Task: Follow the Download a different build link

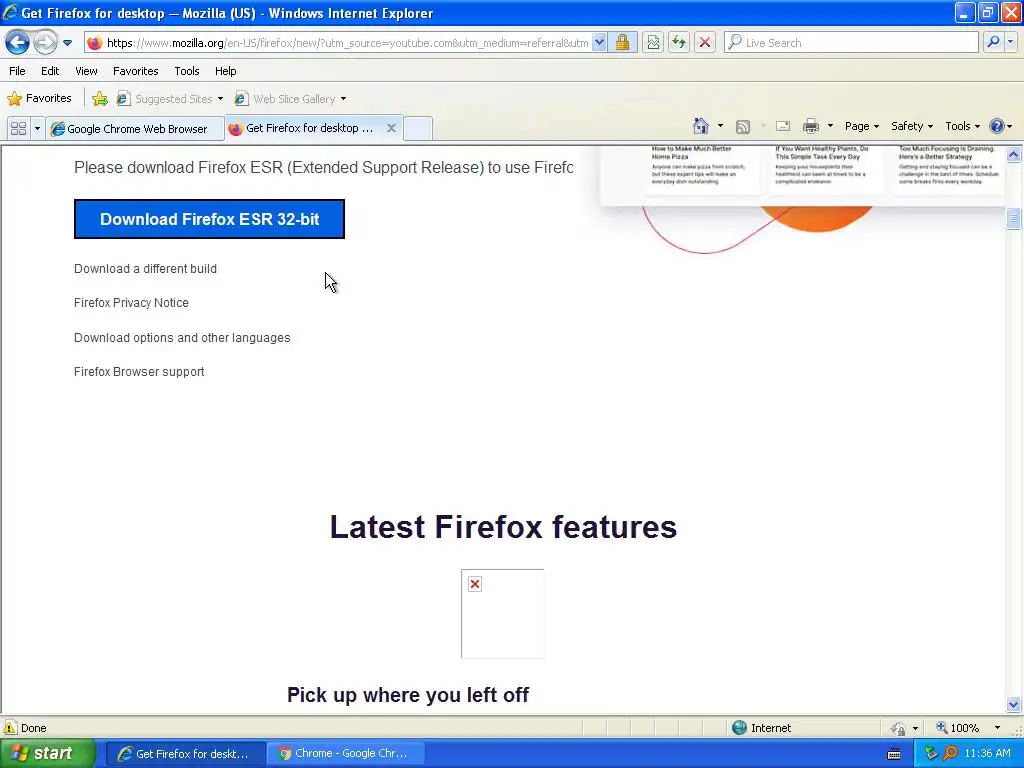Action: (x=145, y=269)
